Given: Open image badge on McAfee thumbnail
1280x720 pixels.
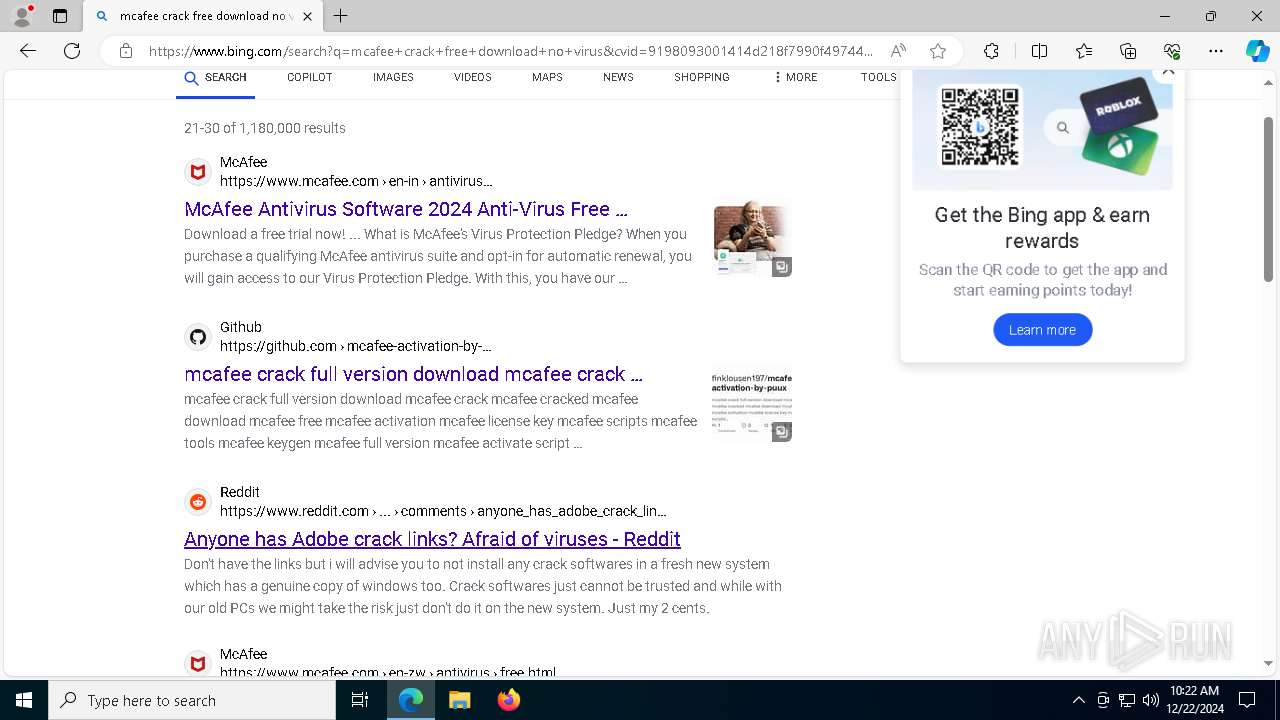Looking at the screenshot, I should tap(781, 267).
